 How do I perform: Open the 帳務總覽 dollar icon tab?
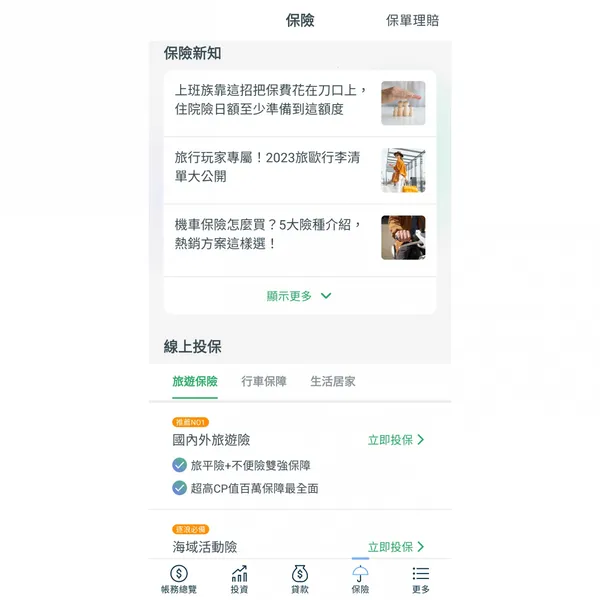(179, 574)
